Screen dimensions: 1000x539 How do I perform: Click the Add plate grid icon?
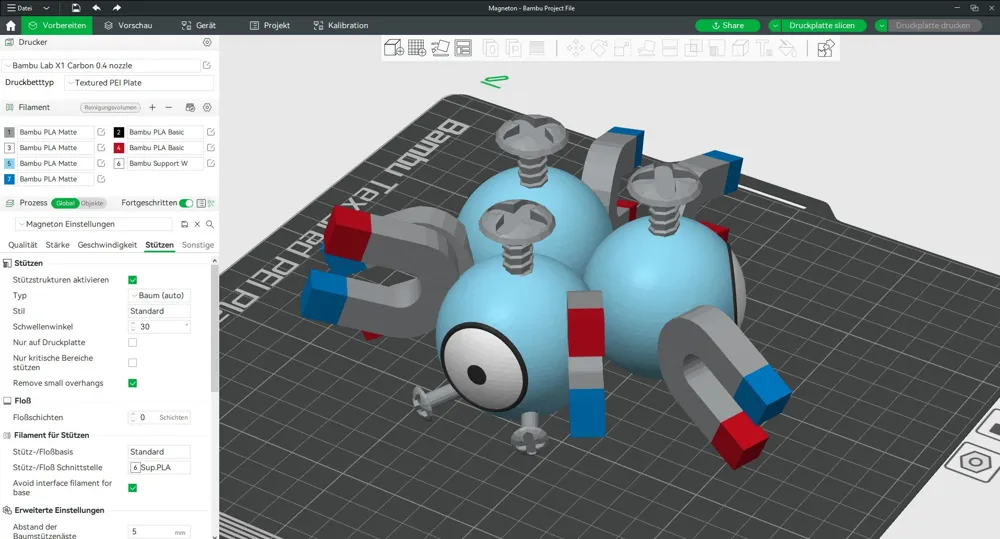click(x=416, y=48)
